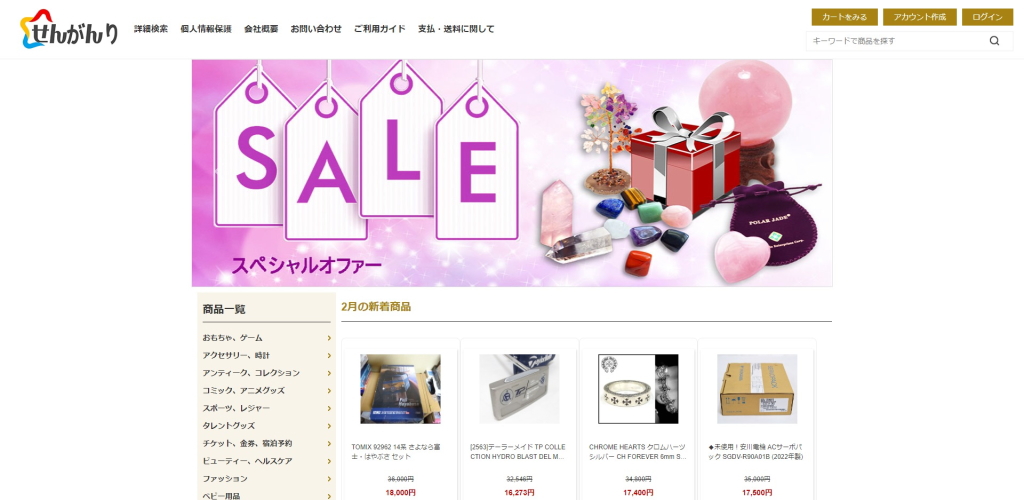Image resolution: width=1024 pixels, height=500 pixels.
Task: Open the 詳細検索 menu item
Action: pyautogui.click(x=151, y=29)
